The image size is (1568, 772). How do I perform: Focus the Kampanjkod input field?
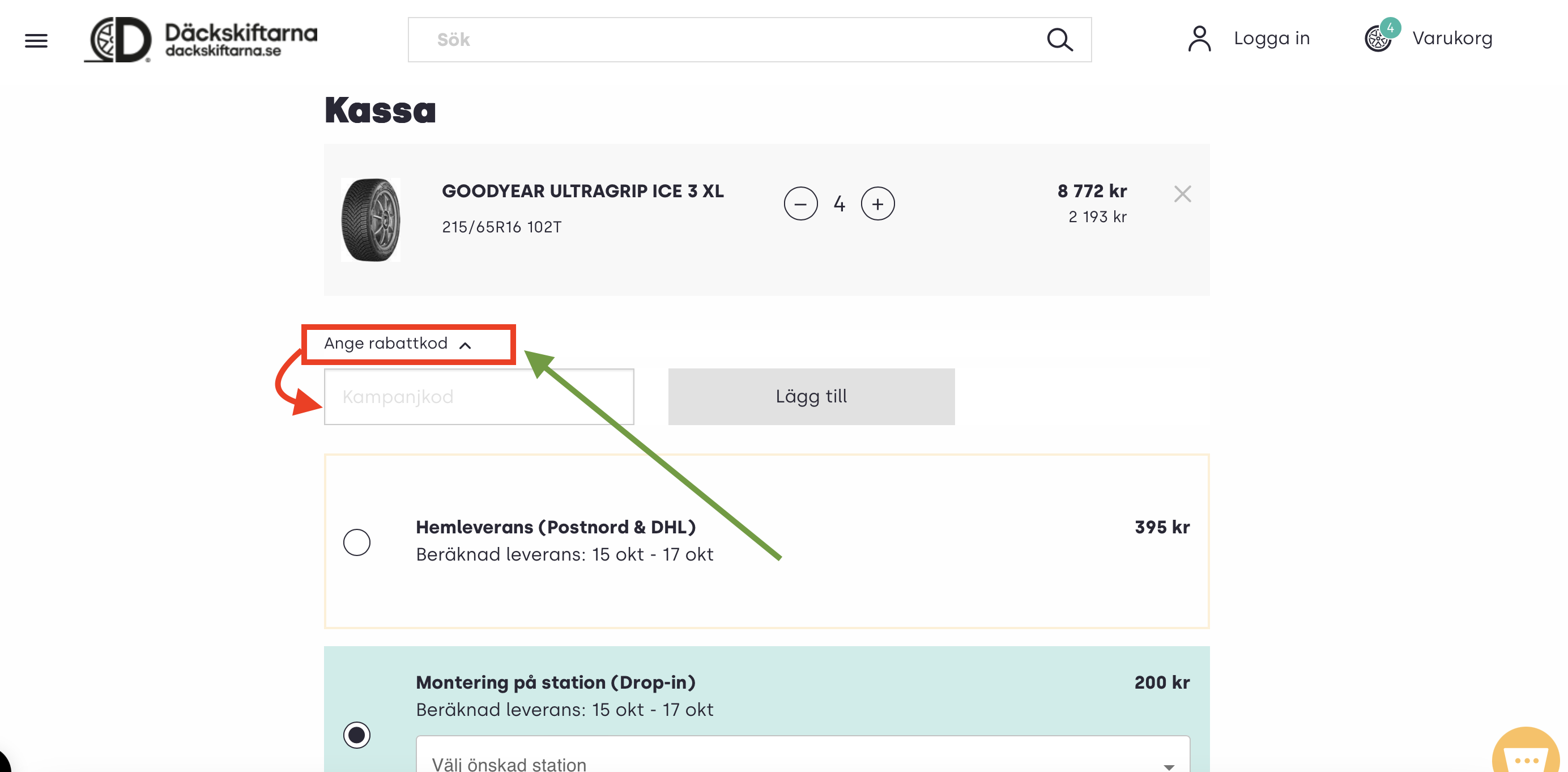(x=479, y=396)
